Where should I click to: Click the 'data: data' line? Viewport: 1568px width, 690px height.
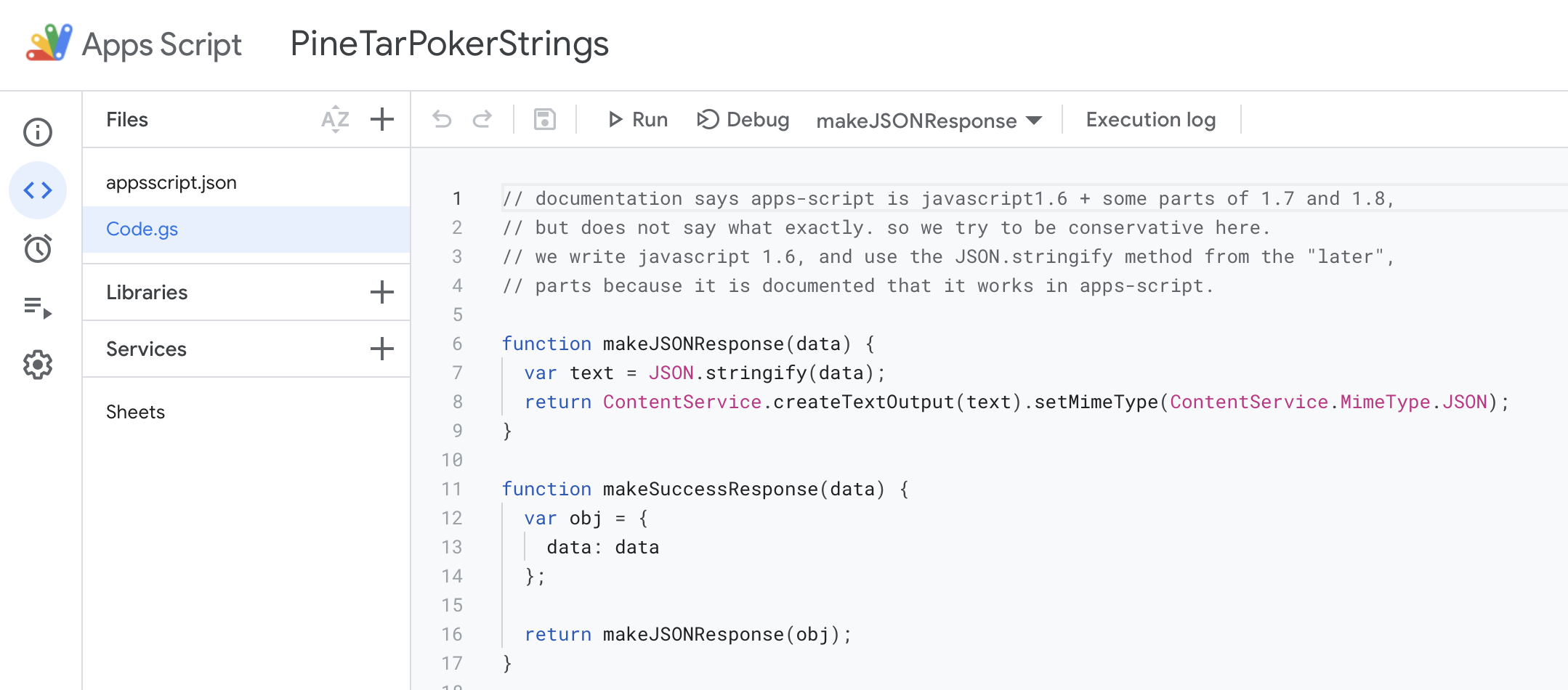(603, 547)
